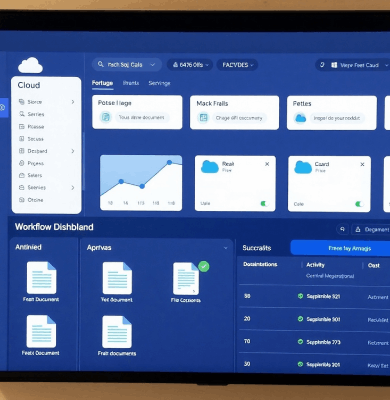Click the Chage olfi coccamety pill

pyautogui.click(x=239, y=118)
